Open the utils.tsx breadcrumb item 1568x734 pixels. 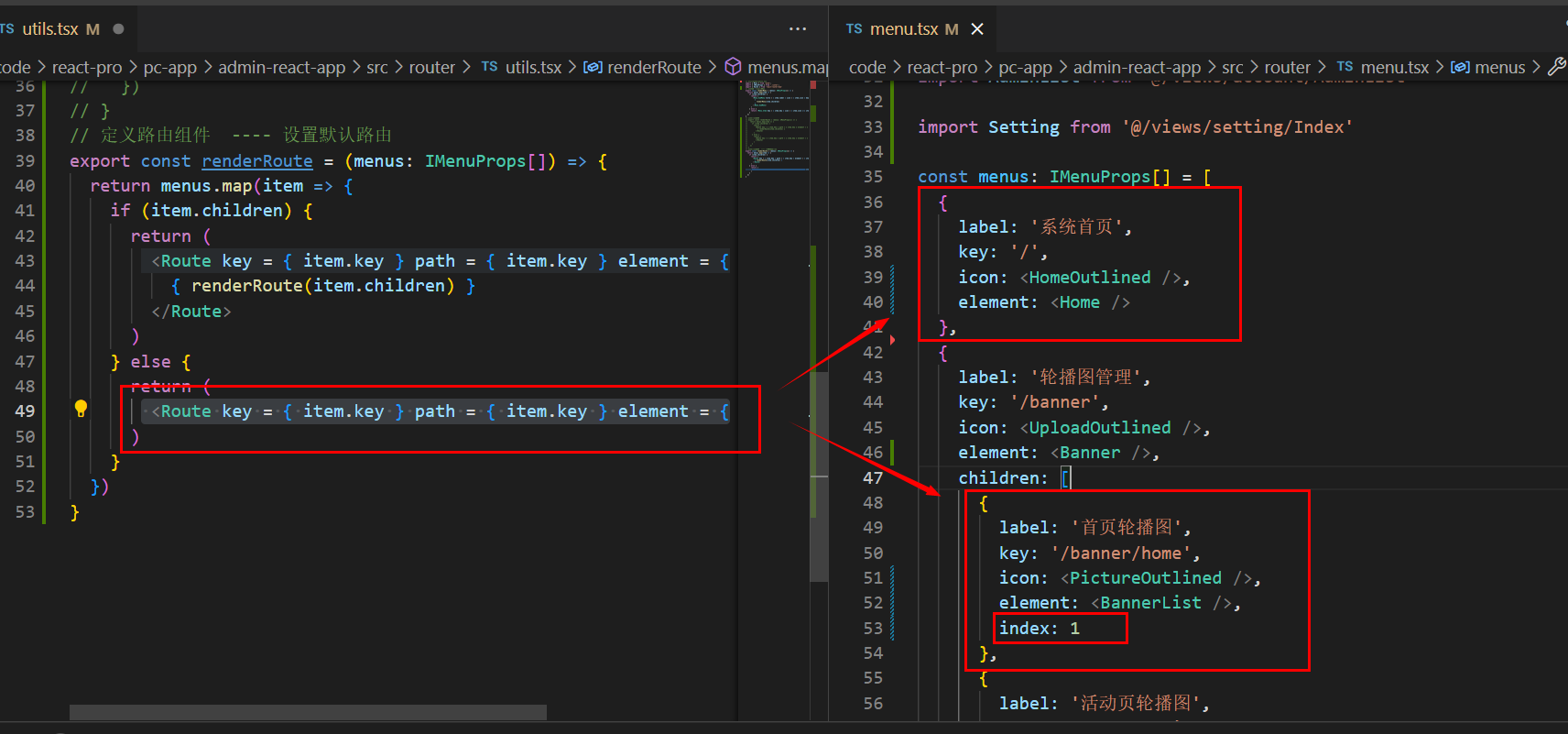pos(533,67)
